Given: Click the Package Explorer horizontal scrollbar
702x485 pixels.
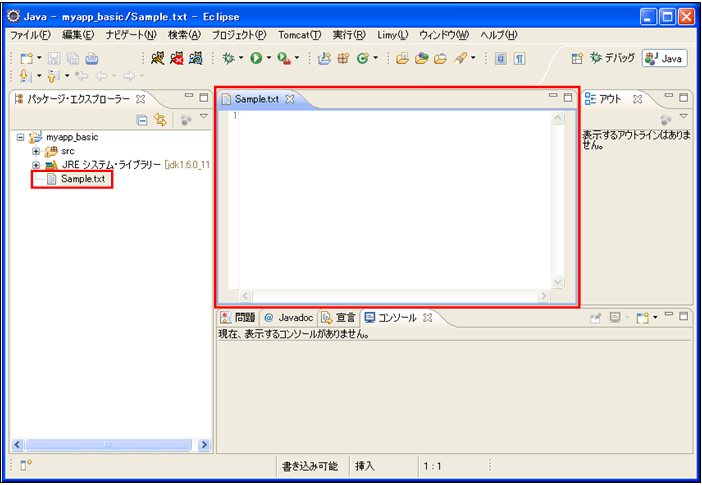Looking at the screenshot, I should pyautogui.click(x=107, y=444).
